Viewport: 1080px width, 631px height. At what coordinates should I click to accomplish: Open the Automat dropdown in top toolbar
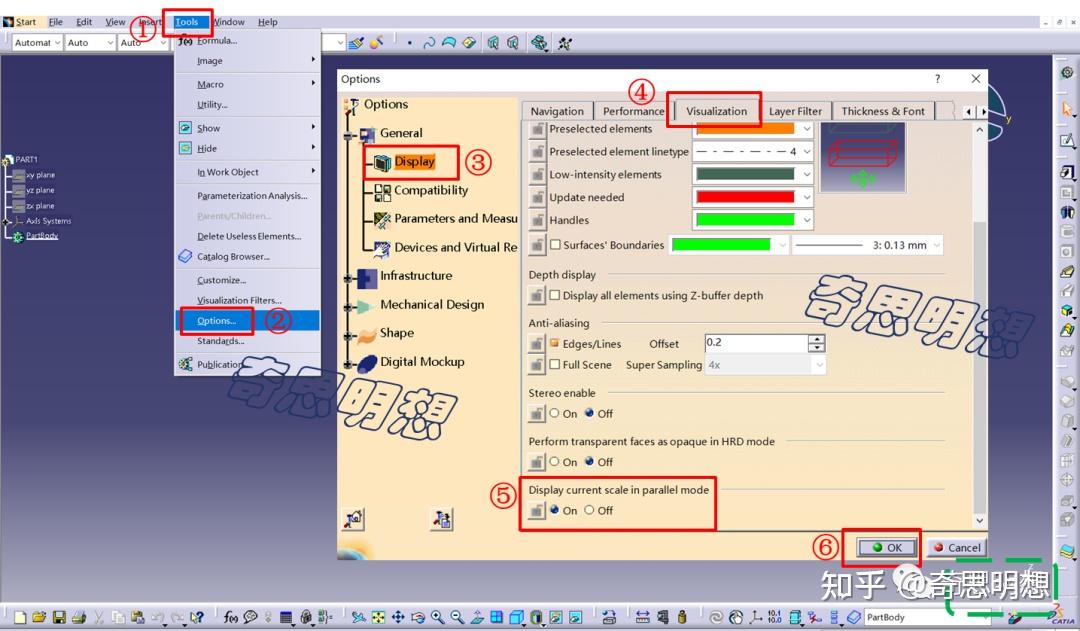click(37, 43)
